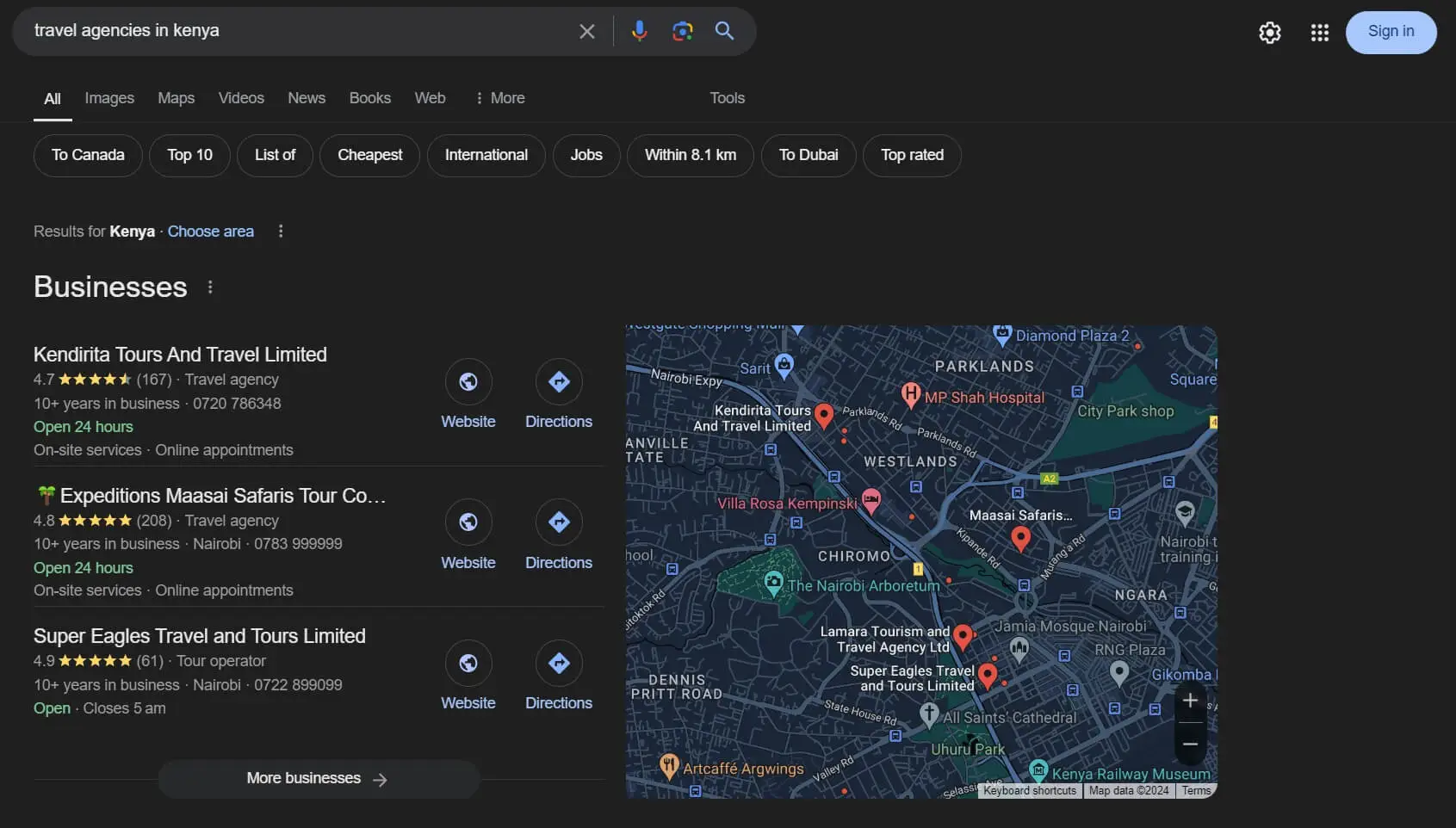Open options menu beside Choose area
The height and width of the screenshot is (828, 1456).
[280, 232]
